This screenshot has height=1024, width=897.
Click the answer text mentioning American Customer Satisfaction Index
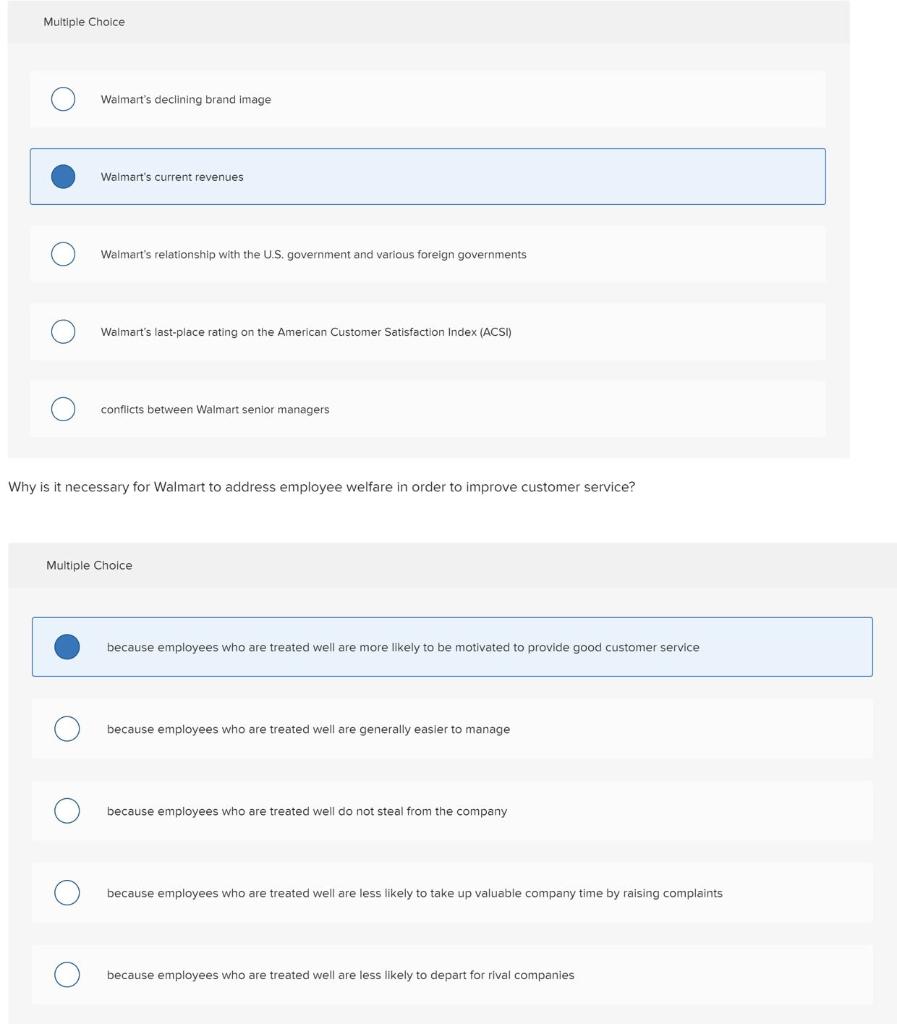306,332
